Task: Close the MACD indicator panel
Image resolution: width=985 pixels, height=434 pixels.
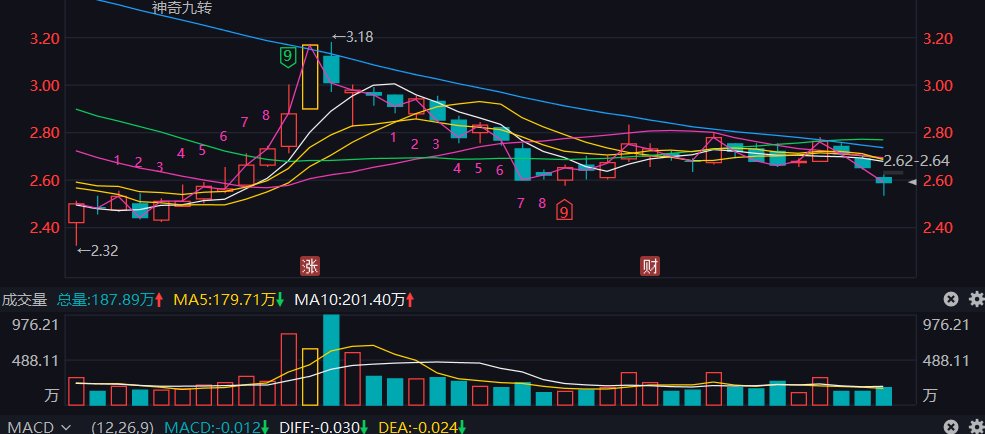Action: pos(951,427)
